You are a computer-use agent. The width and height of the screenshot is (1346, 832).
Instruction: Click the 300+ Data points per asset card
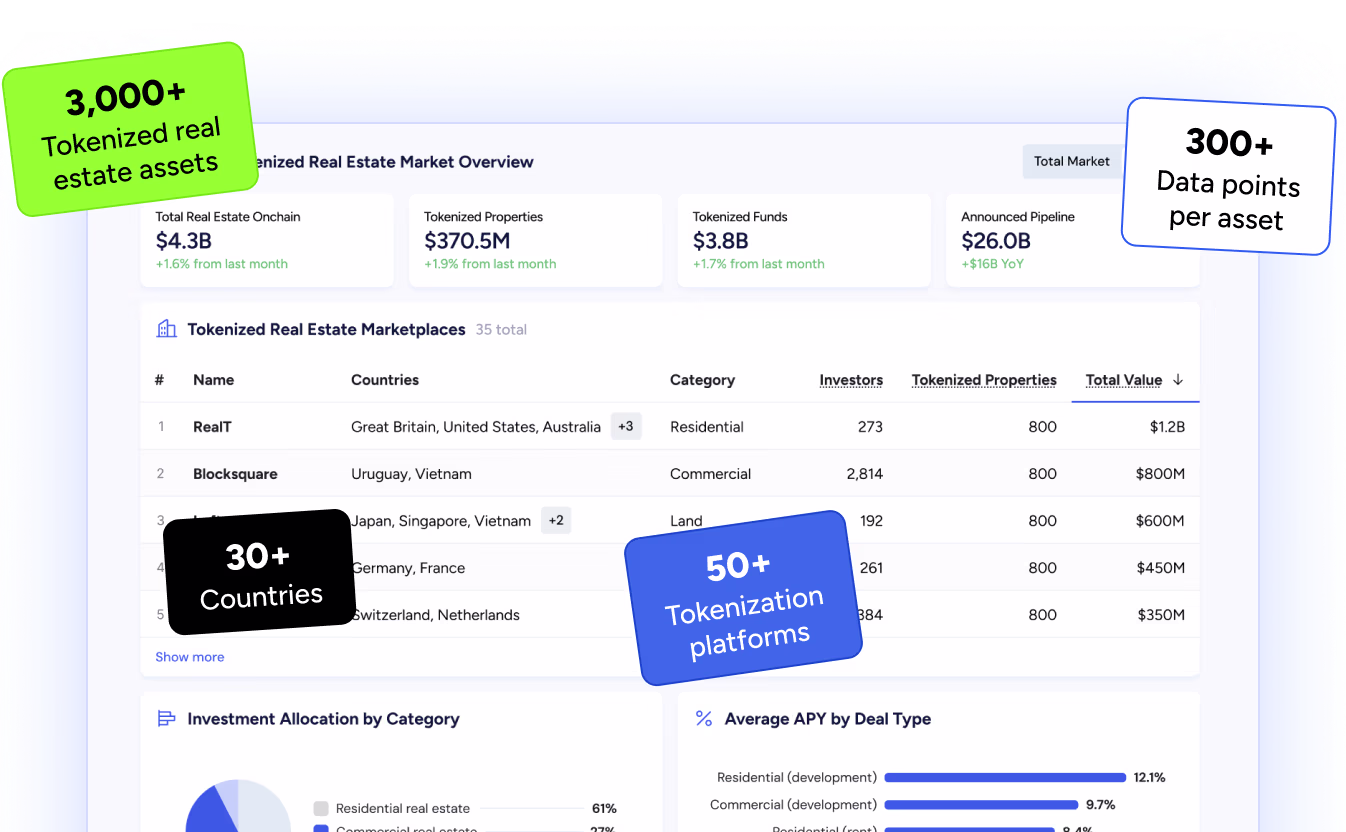pos(1228,175)
